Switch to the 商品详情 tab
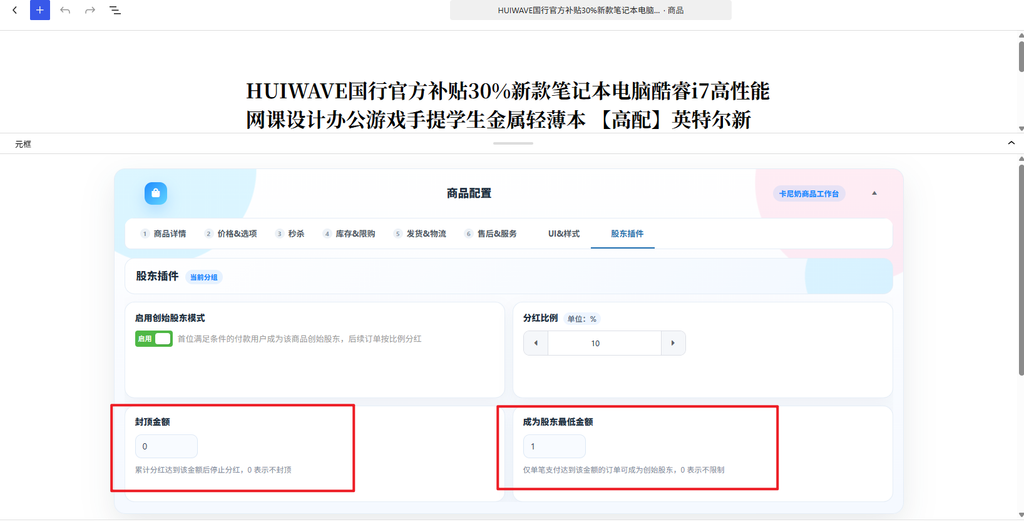The height and width of the screenshot is (524, 1024). 163,234
